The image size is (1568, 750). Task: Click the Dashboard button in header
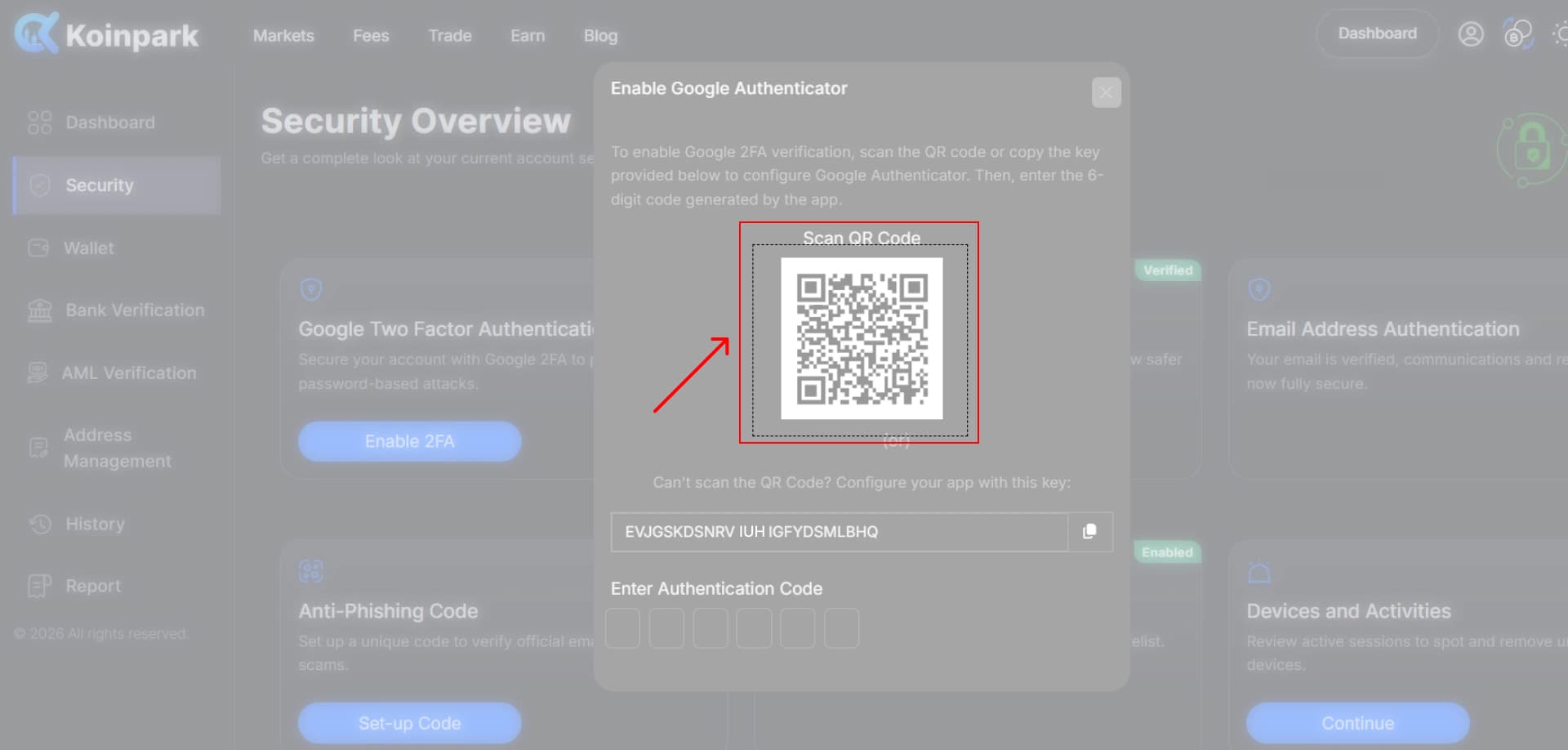[x=1377, y=33]
